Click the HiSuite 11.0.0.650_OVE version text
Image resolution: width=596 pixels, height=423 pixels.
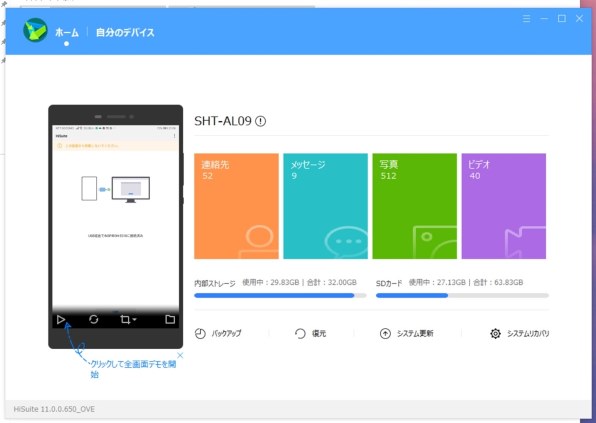[54, 409]
